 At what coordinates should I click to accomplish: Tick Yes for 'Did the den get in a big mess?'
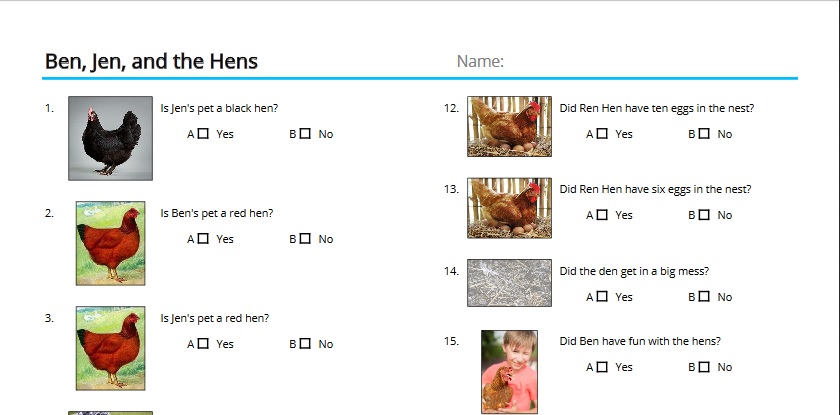(x=602, y=297)
